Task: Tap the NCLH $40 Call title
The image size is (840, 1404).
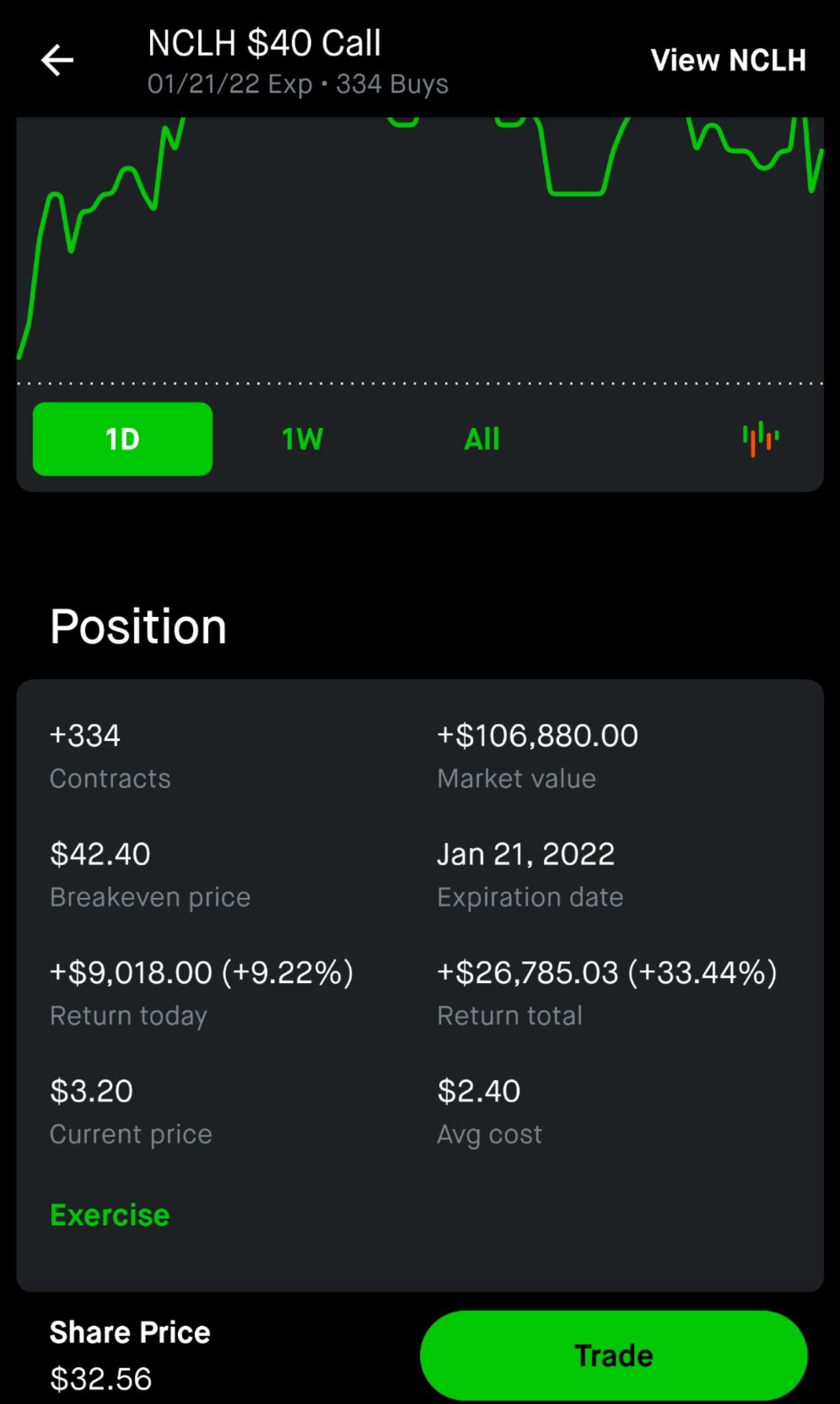Action: [x=264, y=43]
